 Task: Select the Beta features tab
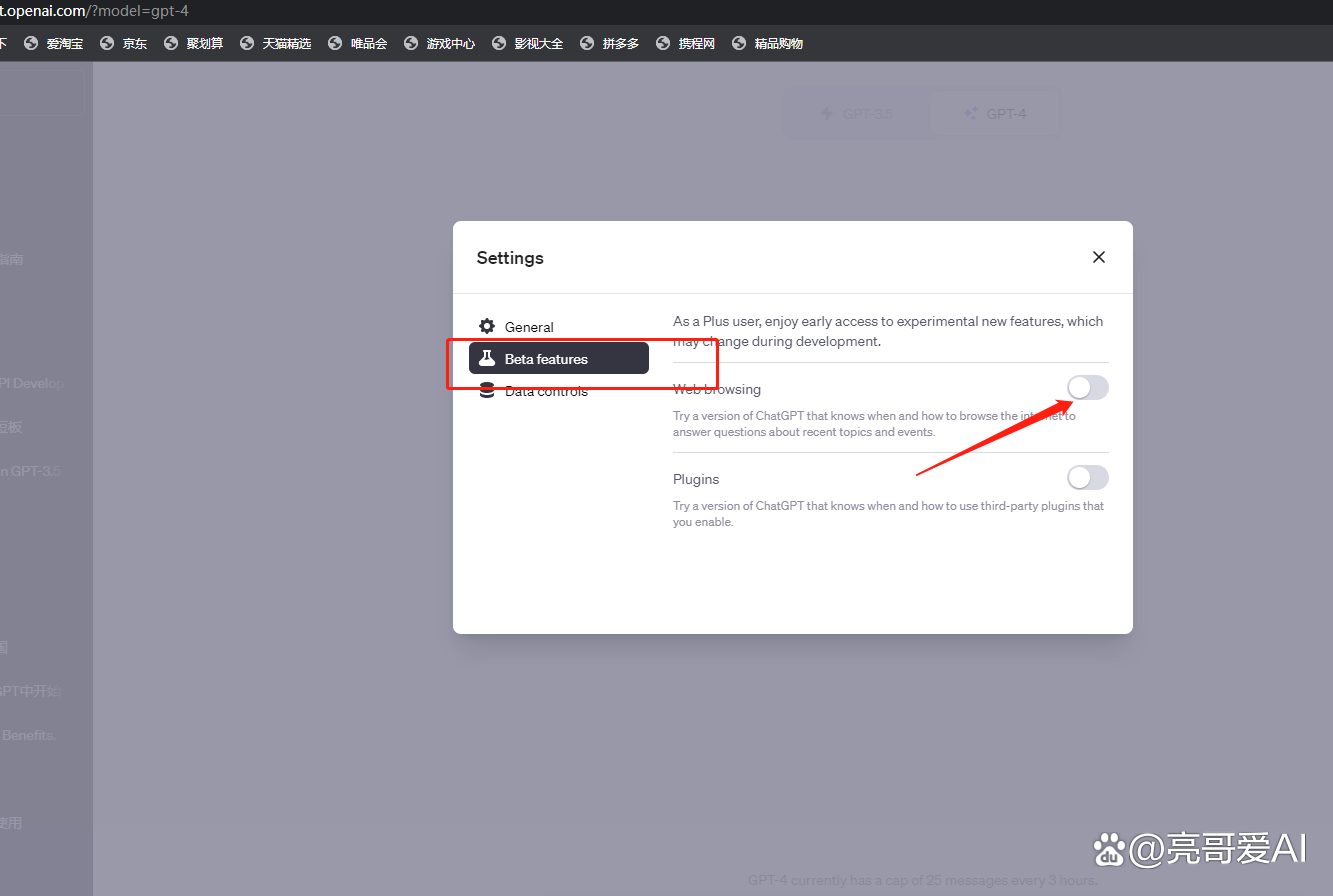(559, 359)
